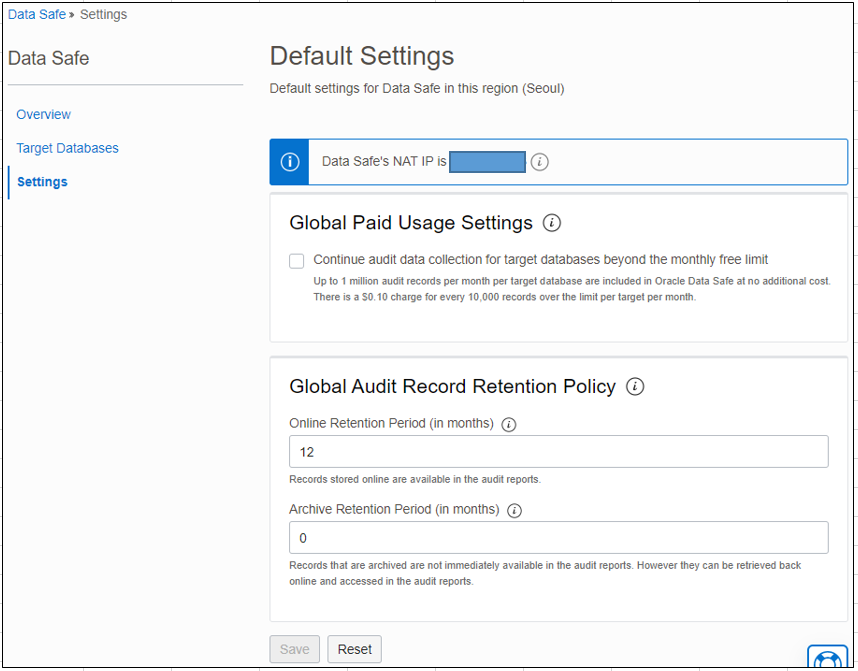This screenshot has height=671, width=858.
Task: Open info tooltip for Global Paid Usage Settings
Action: click(x=552, y=223)
